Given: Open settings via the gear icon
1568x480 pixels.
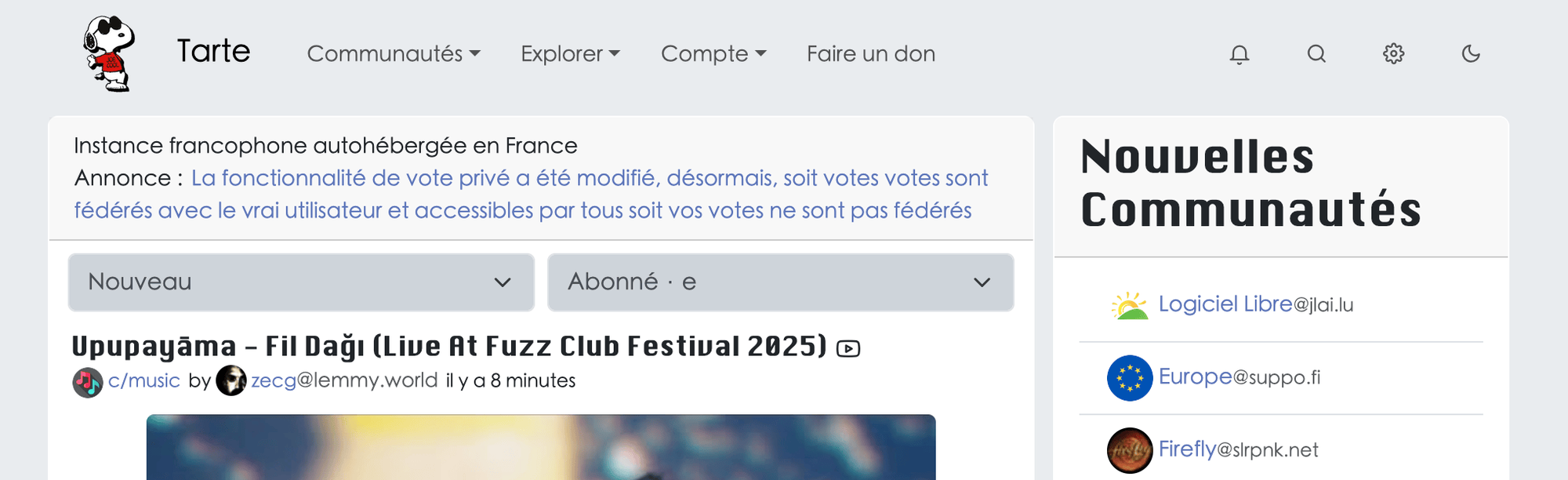Looking at the screenshot, I should (1393, 54).
